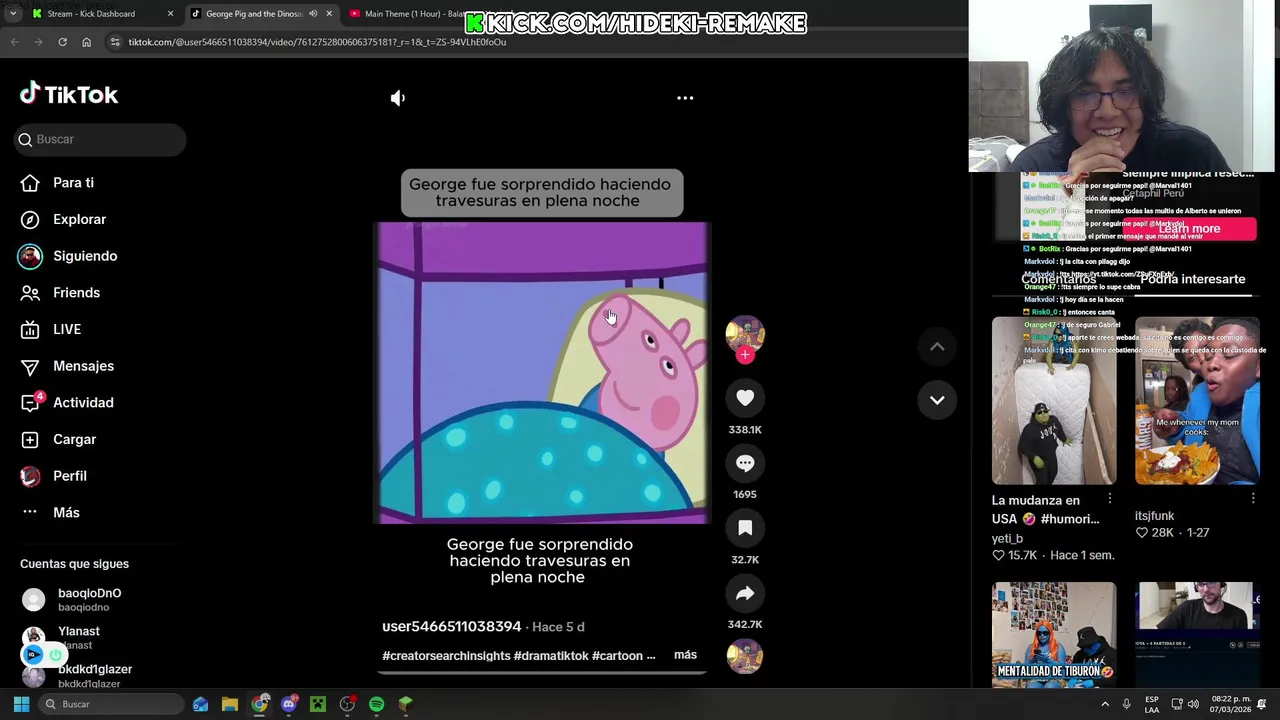The width and height of the screenshot is (1280, 720).
Task: Open the Perfil page
Action: click(x=54, y=476)
